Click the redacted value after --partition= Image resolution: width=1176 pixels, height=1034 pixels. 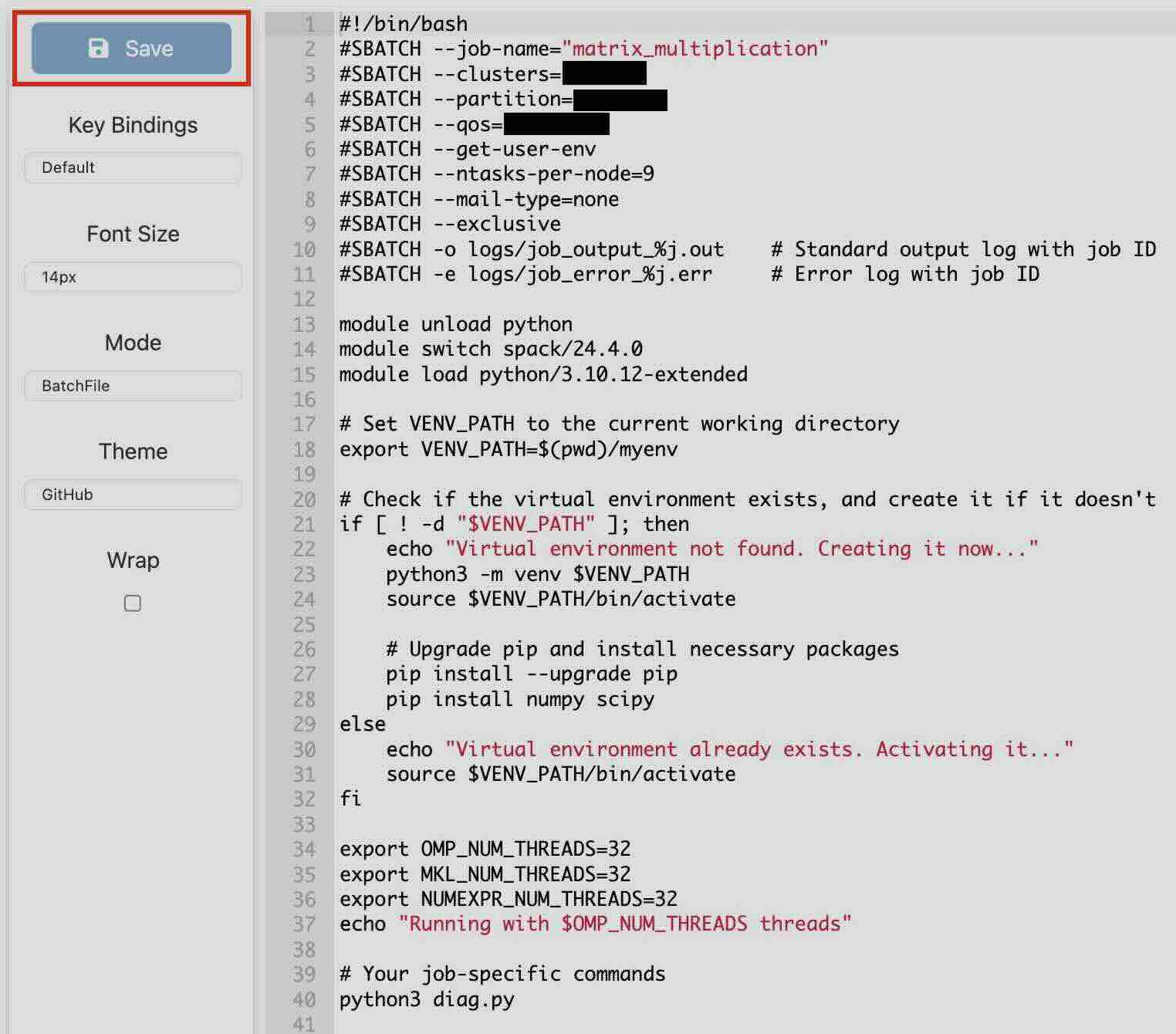620,100
